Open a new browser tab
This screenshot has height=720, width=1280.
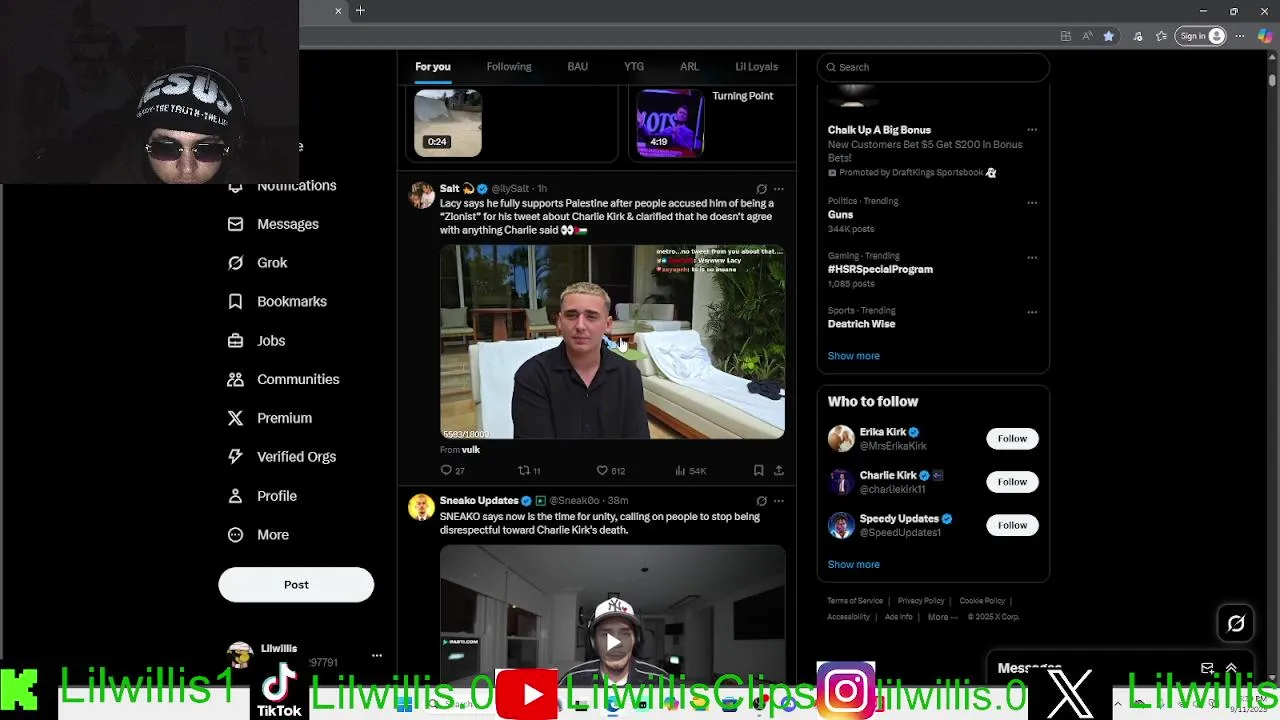pyautogui.click(x=360, y=11)
